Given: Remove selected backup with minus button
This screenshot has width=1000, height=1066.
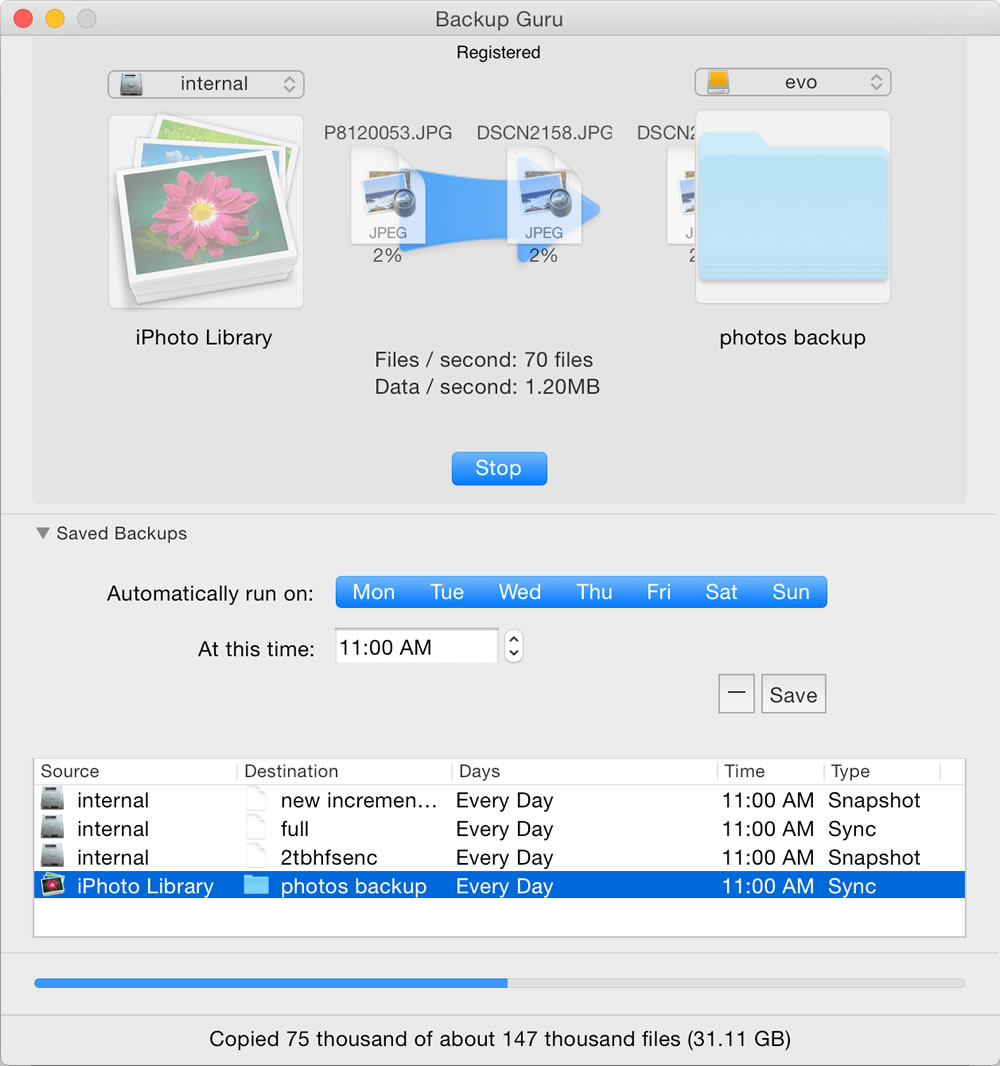Looking at the screenshot, I should click(736, 693).
